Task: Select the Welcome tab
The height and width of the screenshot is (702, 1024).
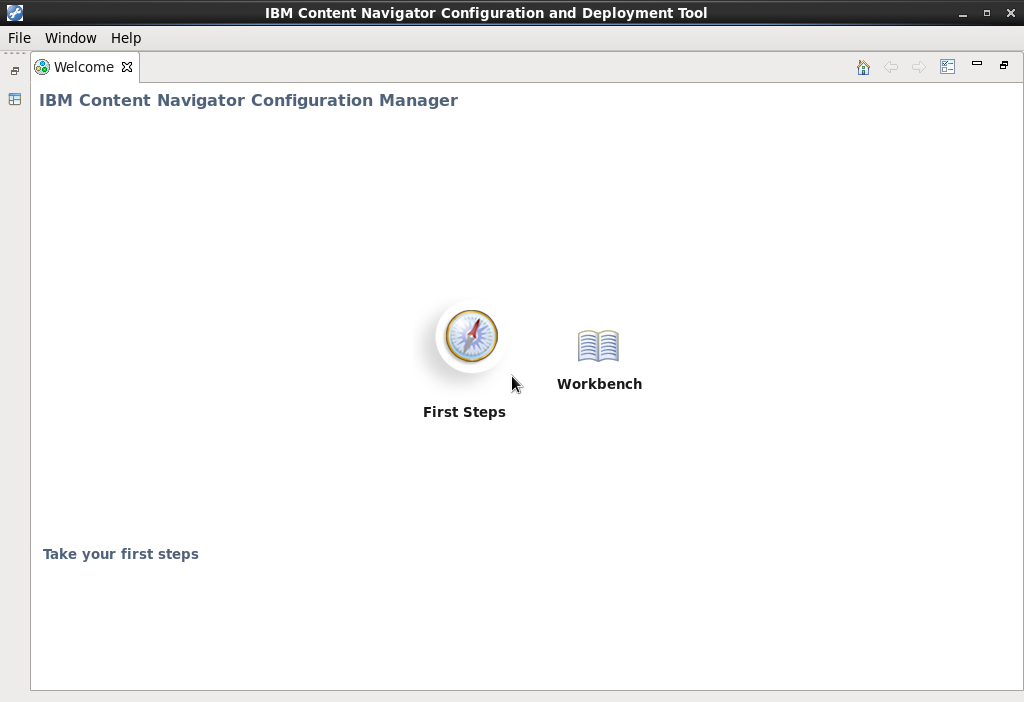Action: (x=83, y=66)
